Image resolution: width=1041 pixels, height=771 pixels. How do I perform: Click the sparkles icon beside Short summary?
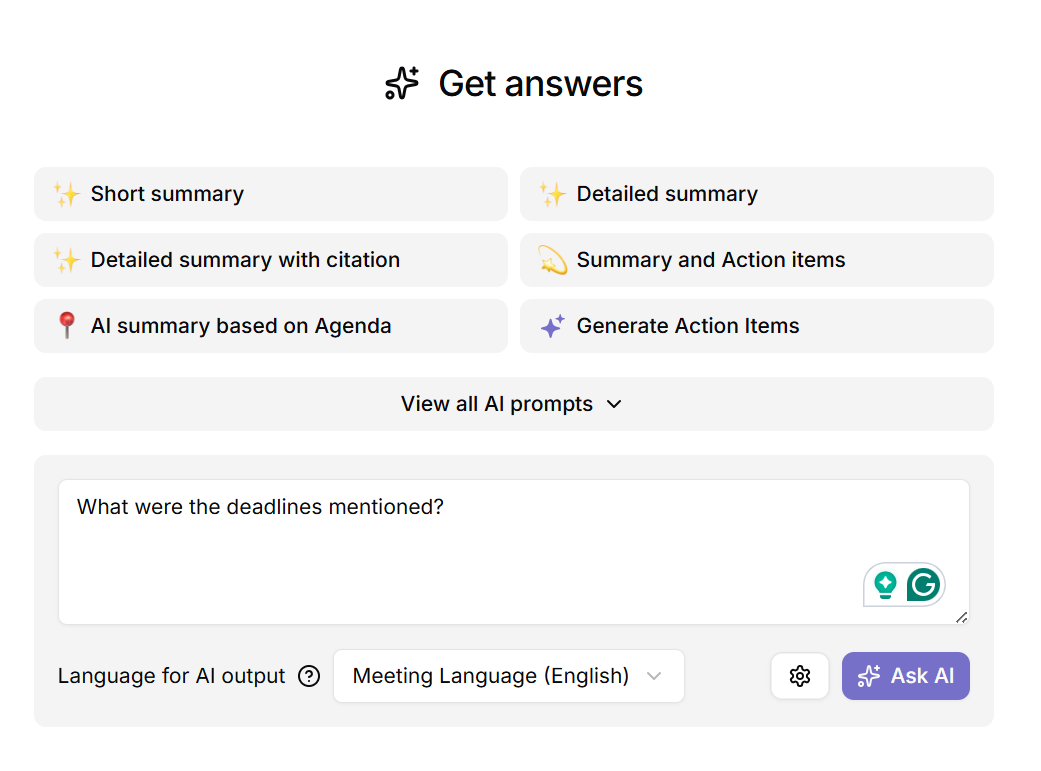coord(67,194)
